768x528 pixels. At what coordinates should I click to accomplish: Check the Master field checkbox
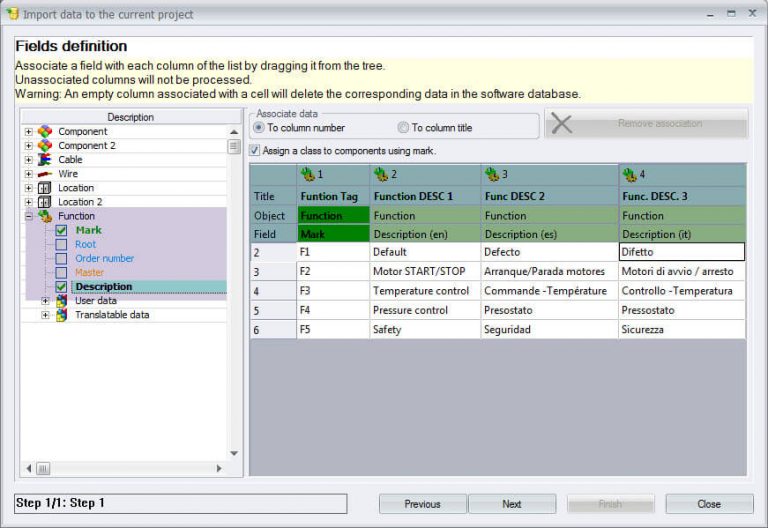[x=61, y=272]
